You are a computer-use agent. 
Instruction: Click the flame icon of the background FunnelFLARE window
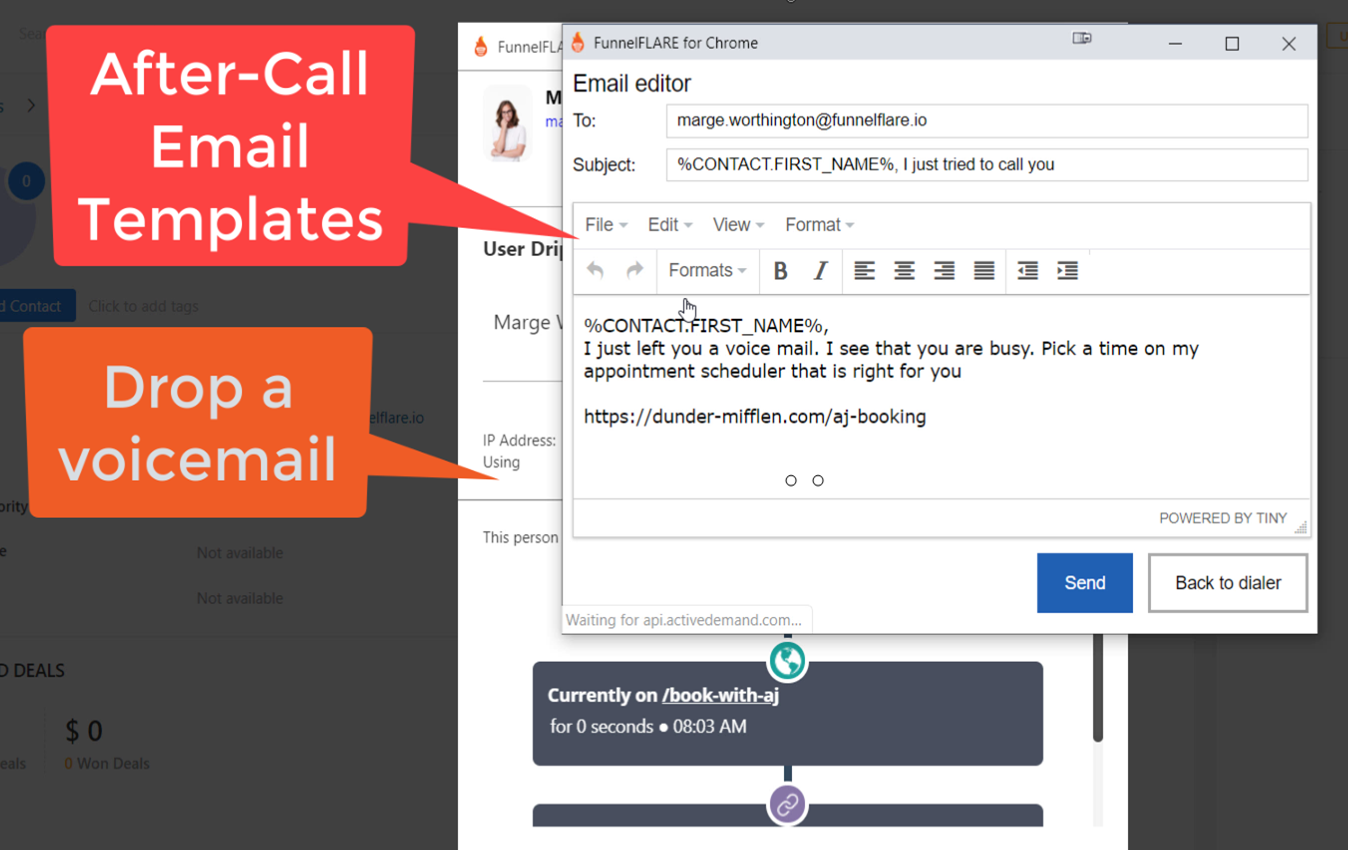tap(481, 46)
